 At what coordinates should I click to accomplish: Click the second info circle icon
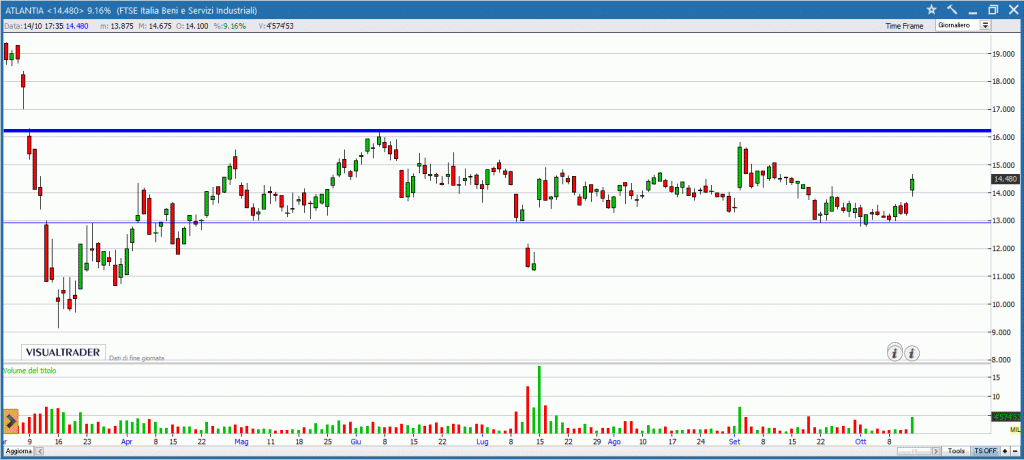tap(912, 353)
